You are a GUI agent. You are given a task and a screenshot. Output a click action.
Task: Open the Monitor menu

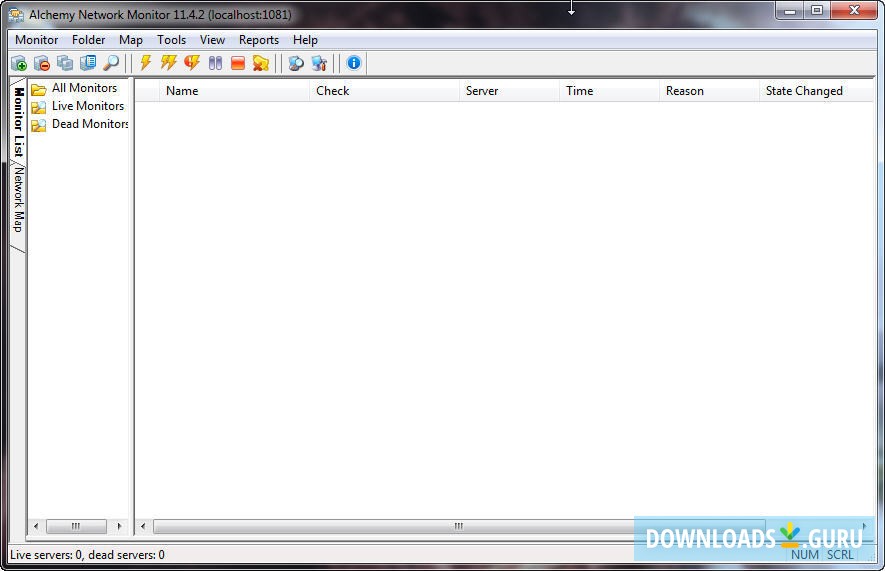(x=37, y=40)
